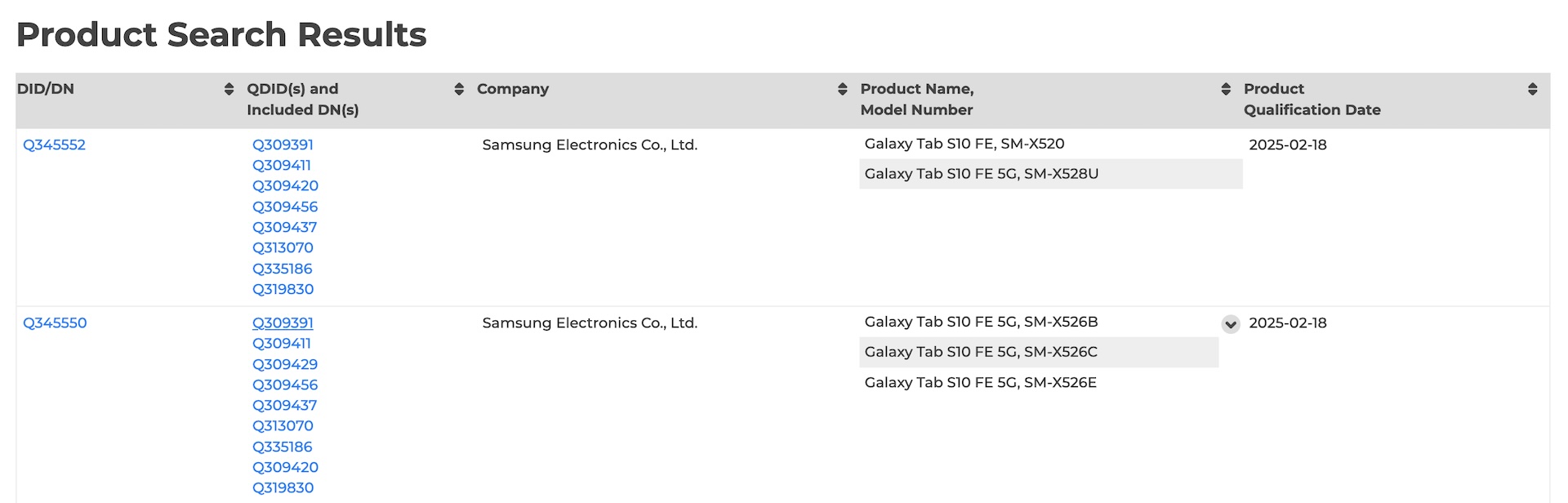This screenshot has height=503, width=1568.
Task: Open listing Q345552
Action: pyautogui.click(x=54, y=145)
